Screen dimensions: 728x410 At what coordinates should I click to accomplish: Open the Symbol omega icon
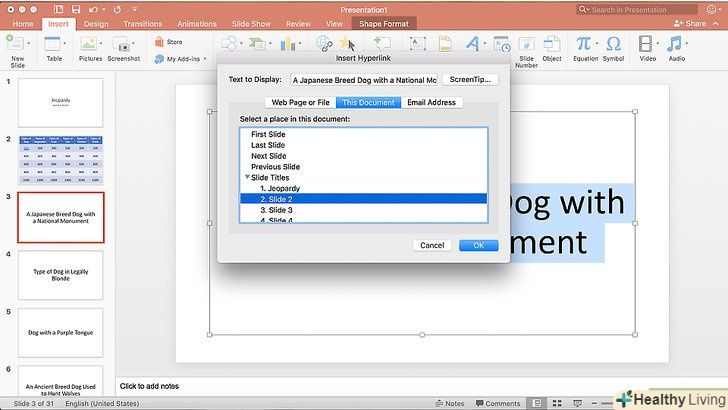tap(613, 44)
